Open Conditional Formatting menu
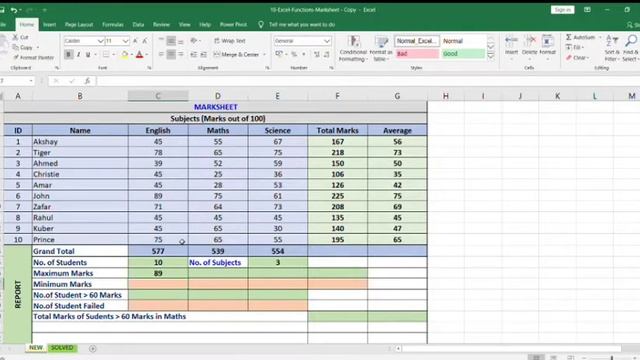Screen dimensions: 640x360 (353, 48)
